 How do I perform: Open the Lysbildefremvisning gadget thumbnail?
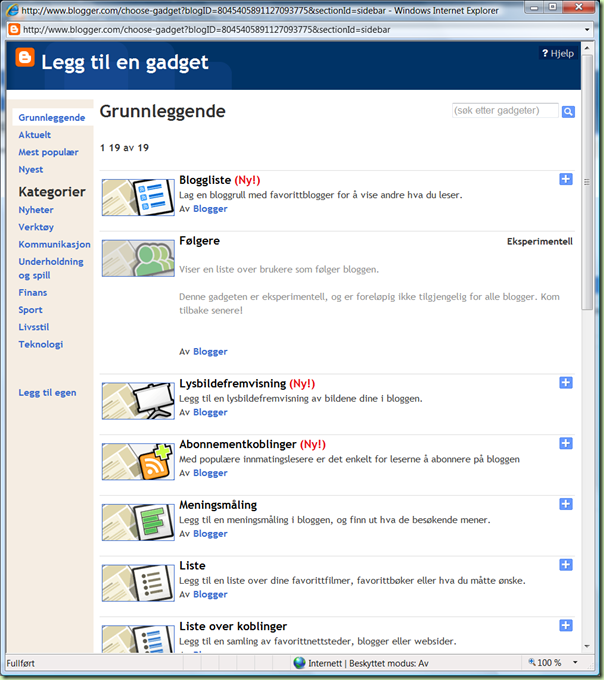tap(138, 401)
